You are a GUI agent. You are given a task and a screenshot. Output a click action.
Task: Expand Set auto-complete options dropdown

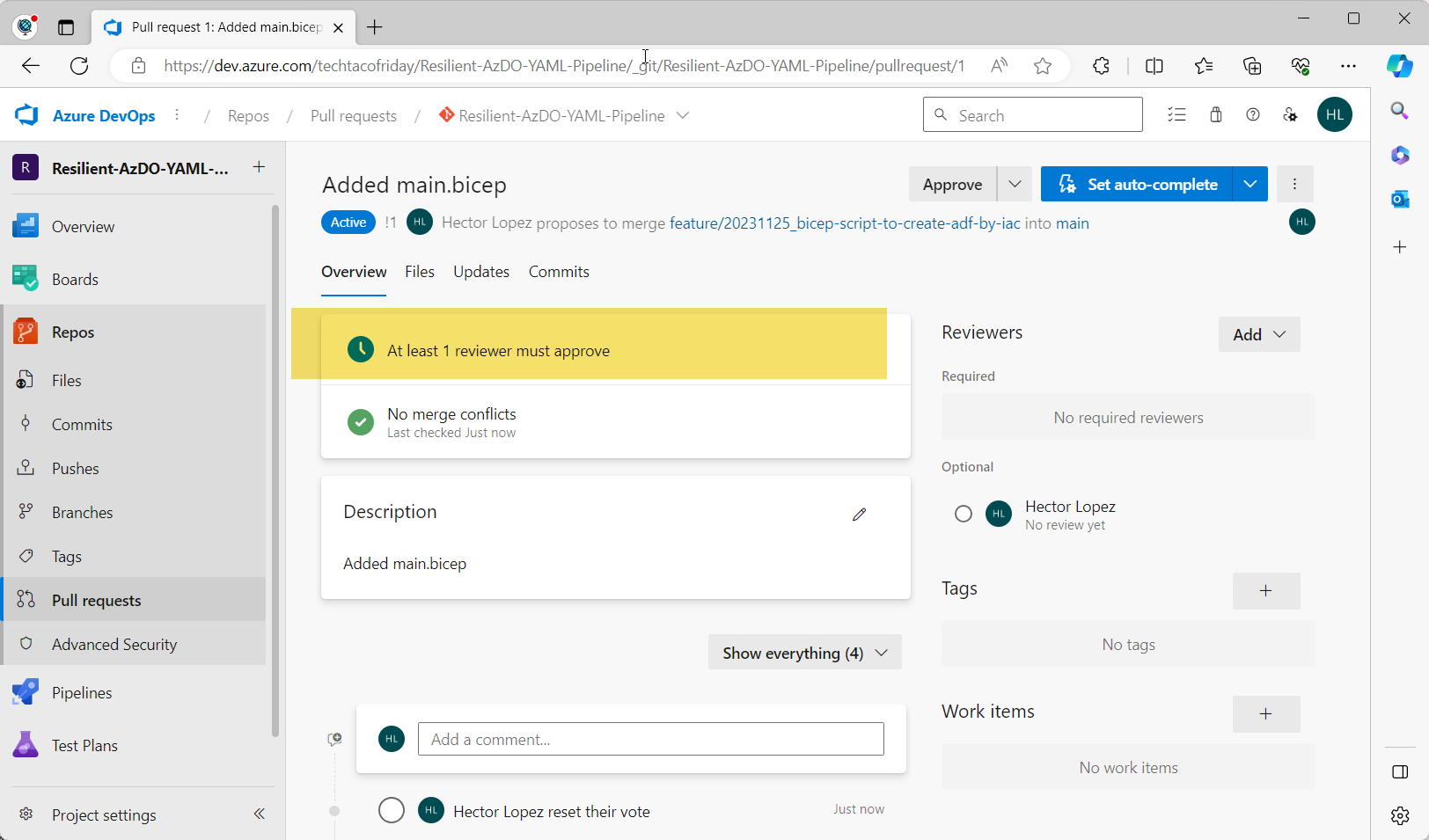[1250, 184]
